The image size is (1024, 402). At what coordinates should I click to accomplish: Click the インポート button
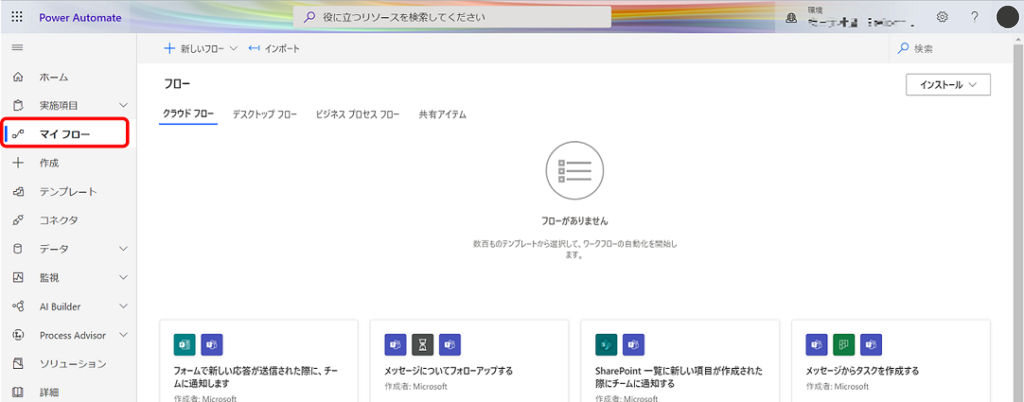274,48
